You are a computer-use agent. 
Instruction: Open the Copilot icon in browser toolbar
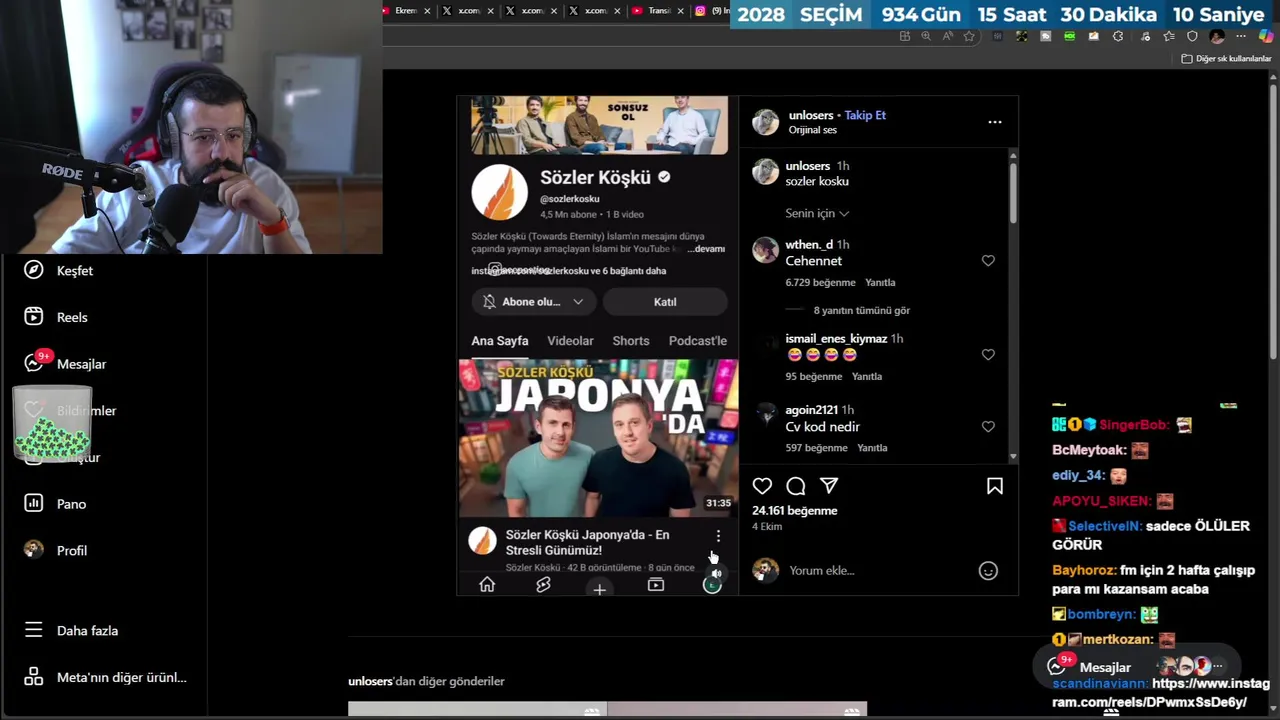1267,36
